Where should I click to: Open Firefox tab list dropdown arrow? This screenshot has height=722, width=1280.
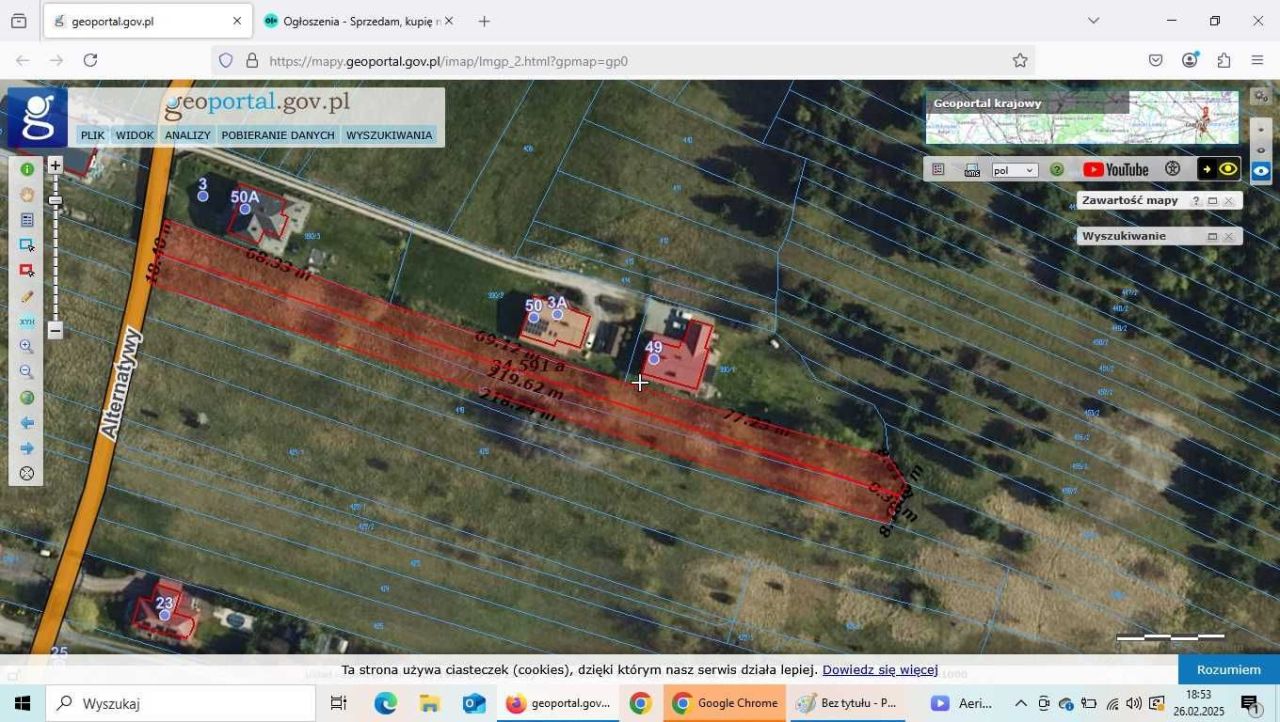(x=1093, y=21)
